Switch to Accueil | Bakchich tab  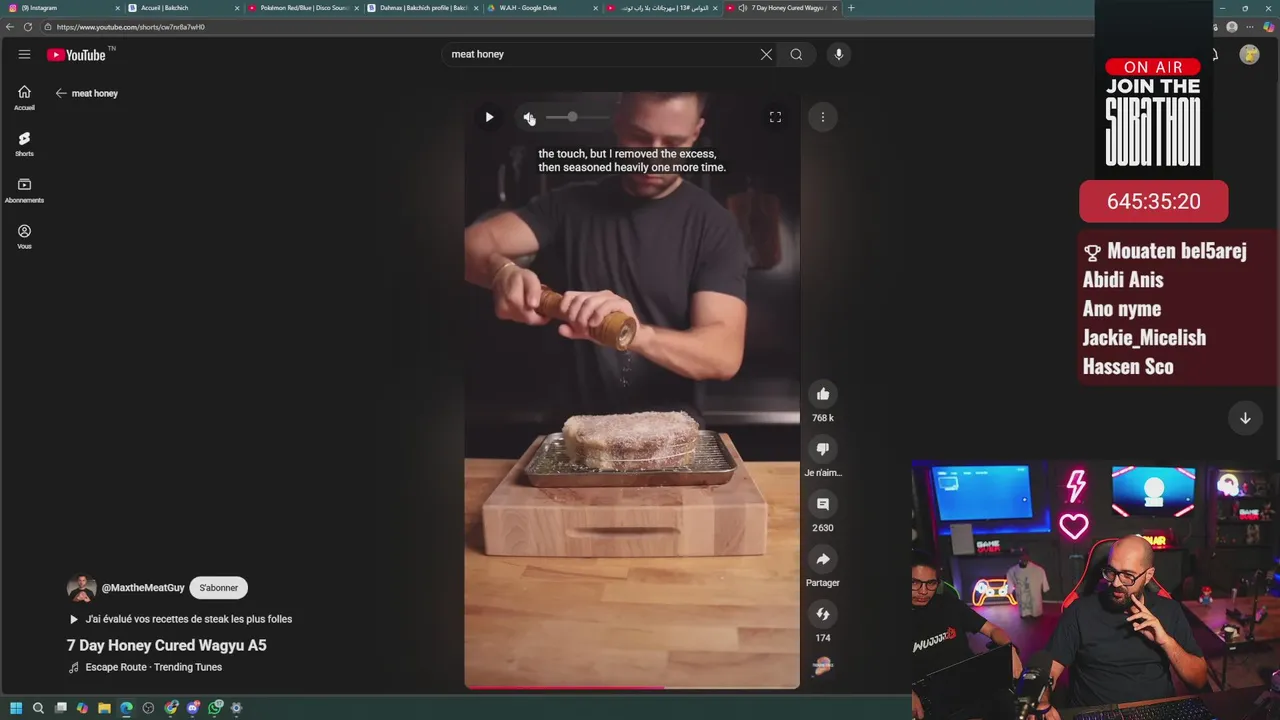coord(183,8)
